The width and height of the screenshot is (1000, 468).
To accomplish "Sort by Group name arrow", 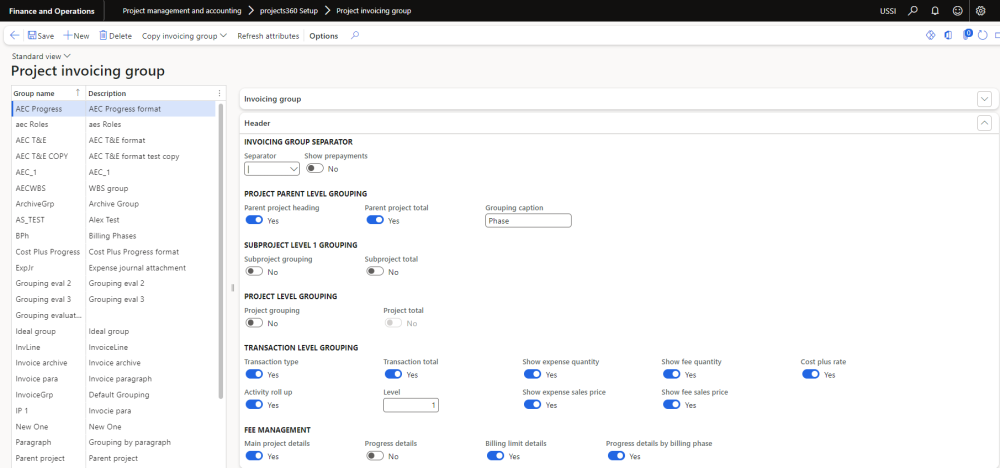I will 78,92.
